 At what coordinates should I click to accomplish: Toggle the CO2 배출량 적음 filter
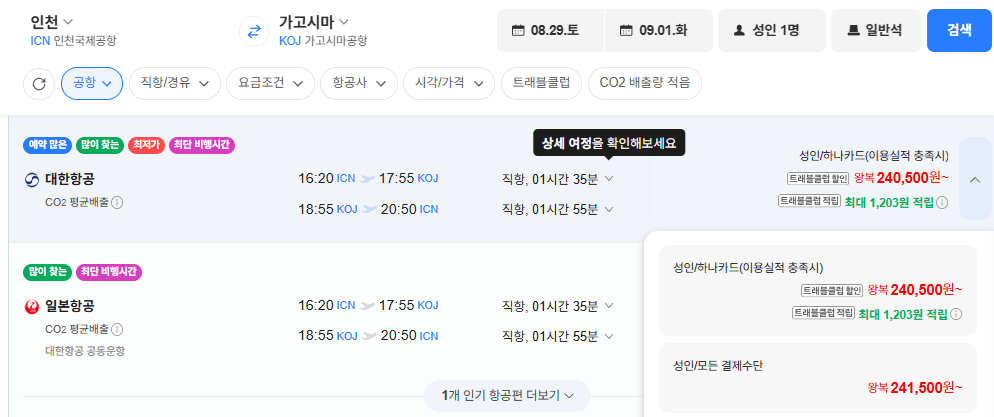pyautogui.click(x=645, y=84)
